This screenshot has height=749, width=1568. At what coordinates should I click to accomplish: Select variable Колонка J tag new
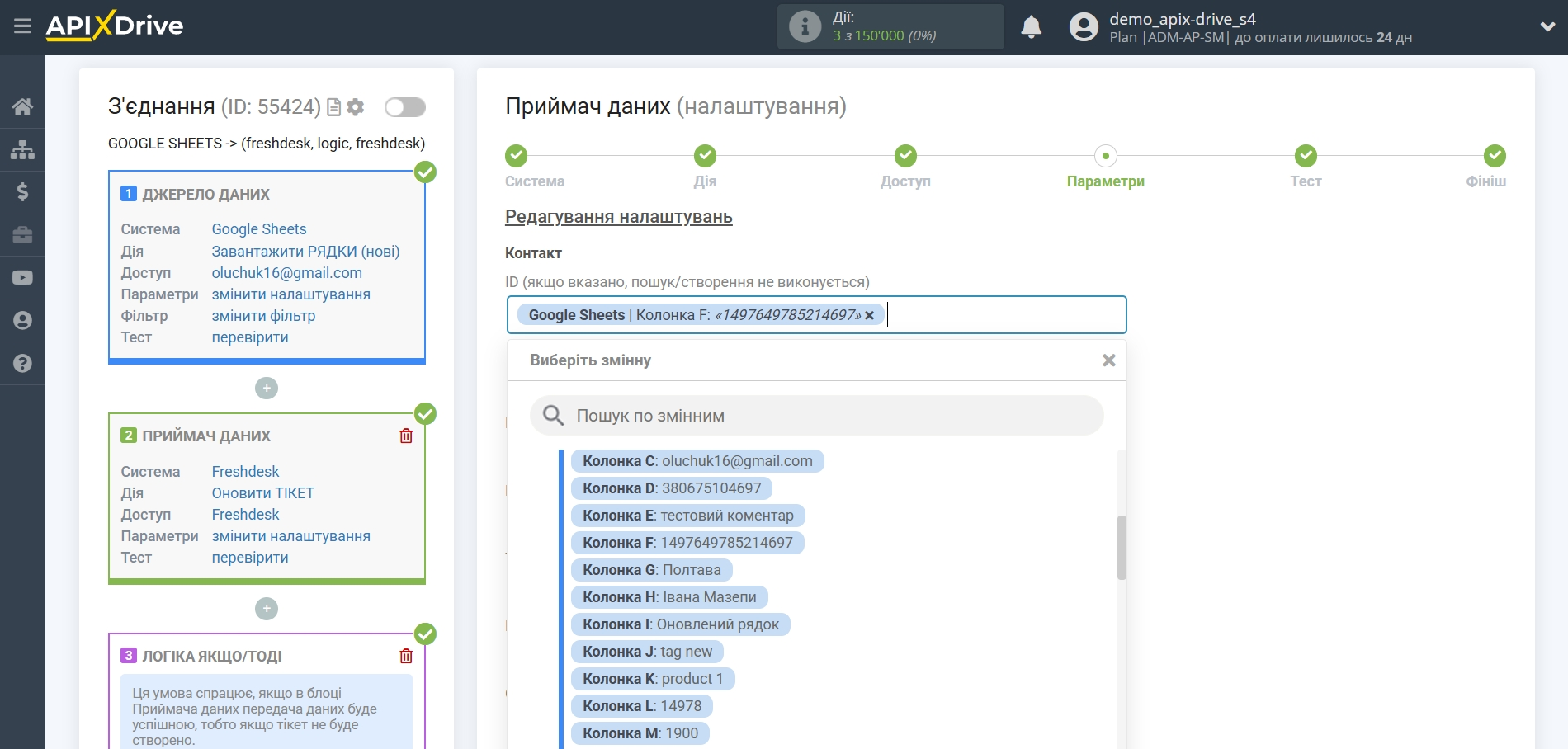(647, 652)
